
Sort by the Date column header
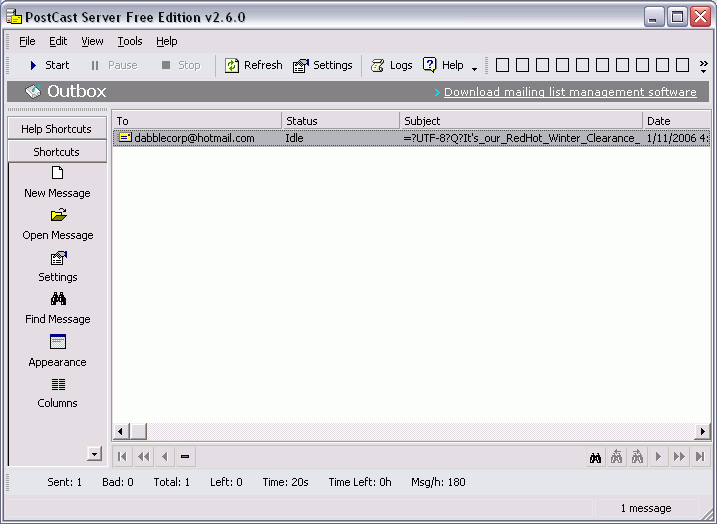(676, 121)
